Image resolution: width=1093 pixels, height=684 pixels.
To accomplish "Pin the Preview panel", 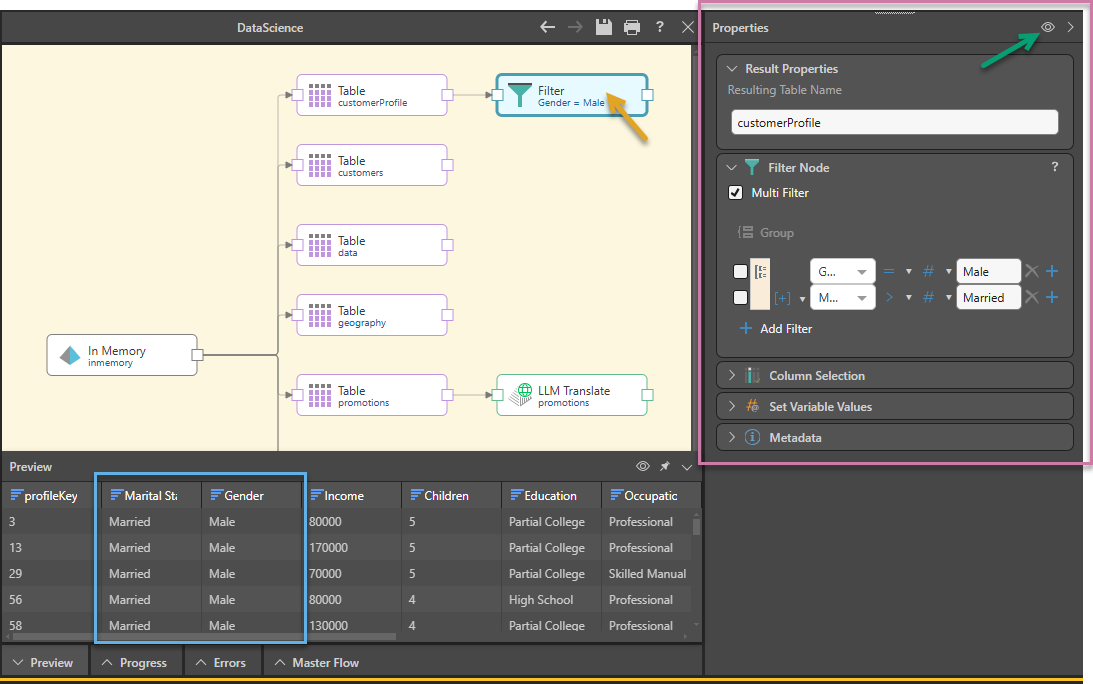I will click(664, 467).
